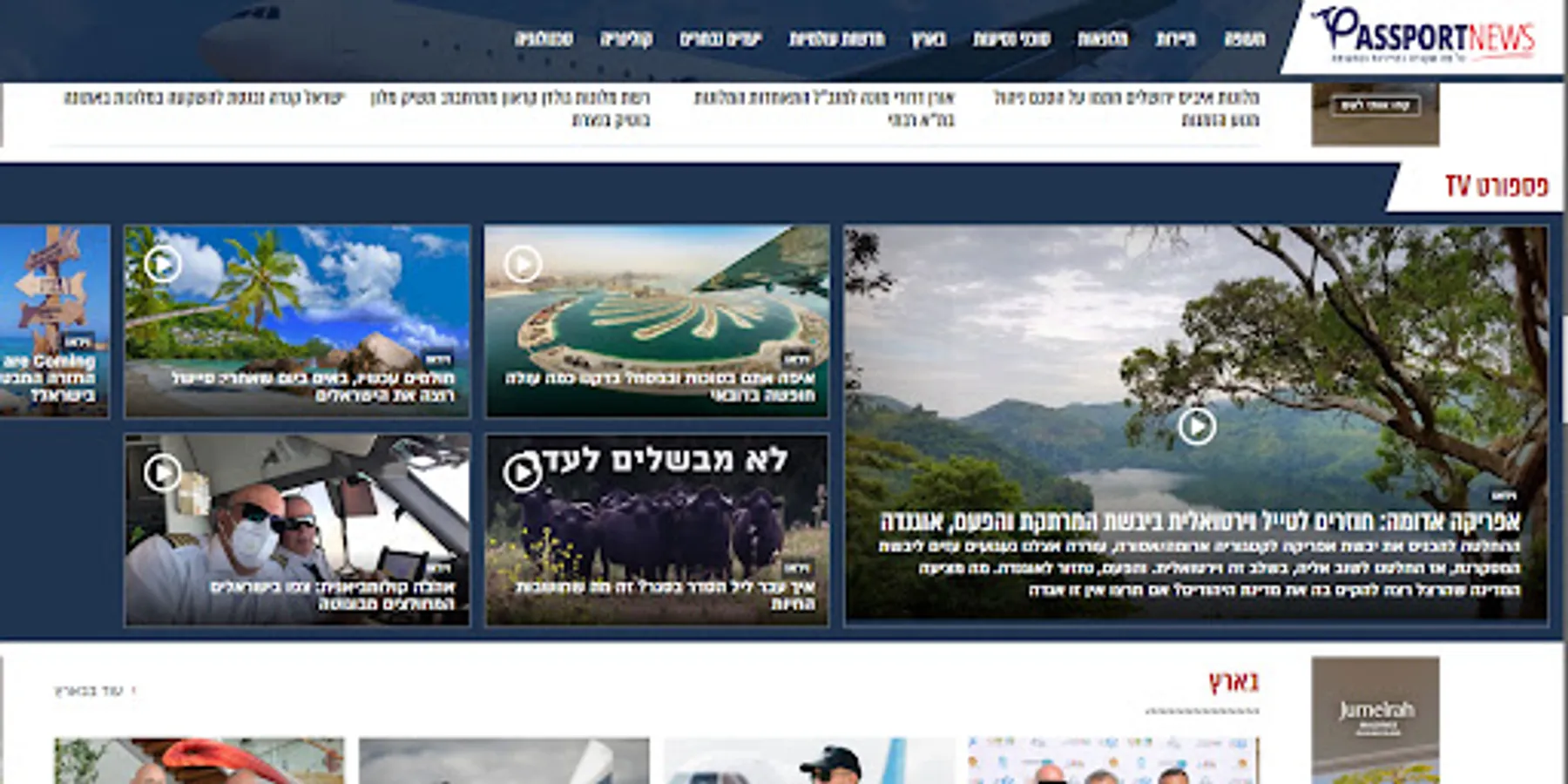Open the article thumbnail with the red shape
1568x784 pixels.
(x=199, y=760)
